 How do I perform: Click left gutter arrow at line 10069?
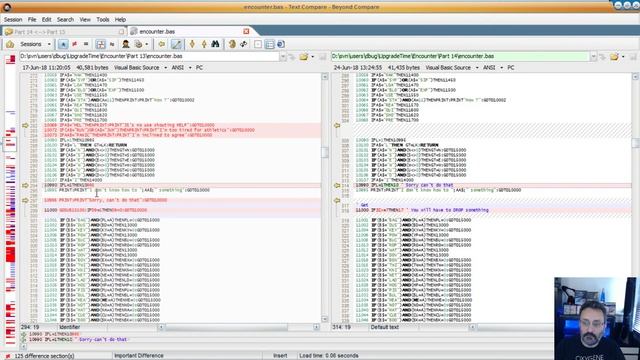[x=25, y=125]
